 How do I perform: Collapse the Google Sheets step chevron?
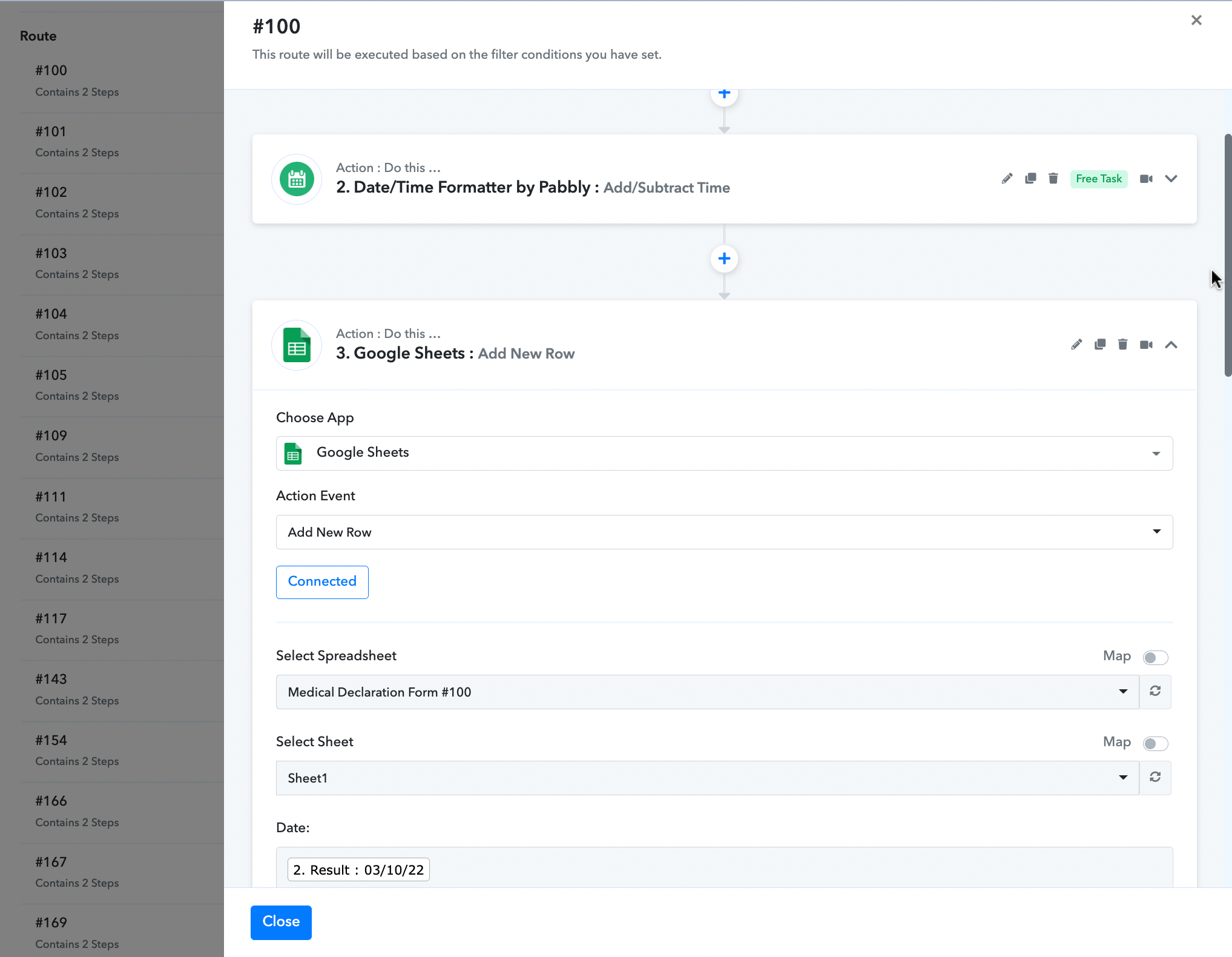(x=1171, y=345)
